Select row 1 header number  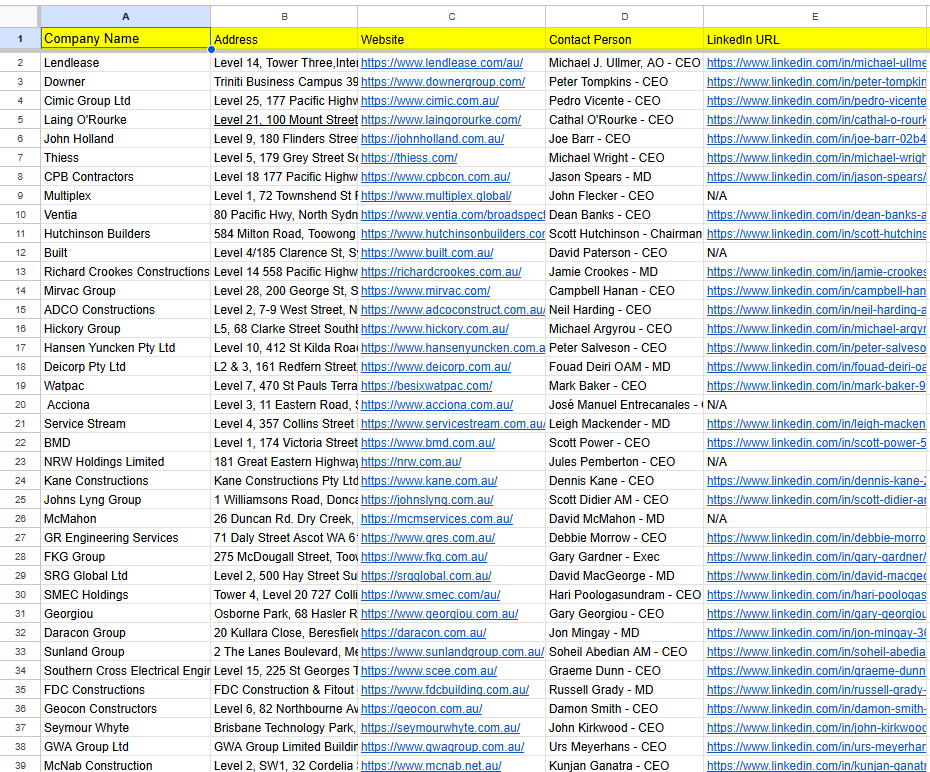pyautogui.click(x=20, y=39)
